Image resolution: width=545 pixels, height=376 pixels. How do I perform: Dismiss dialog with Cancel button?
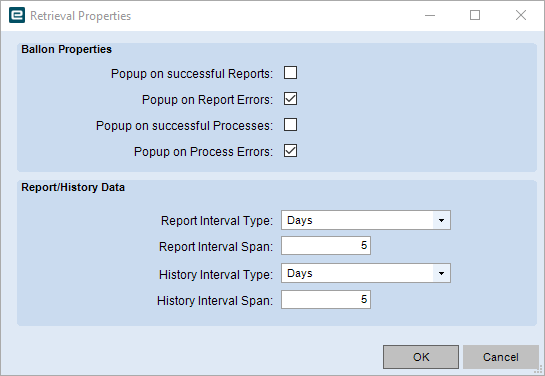[501, 357]
